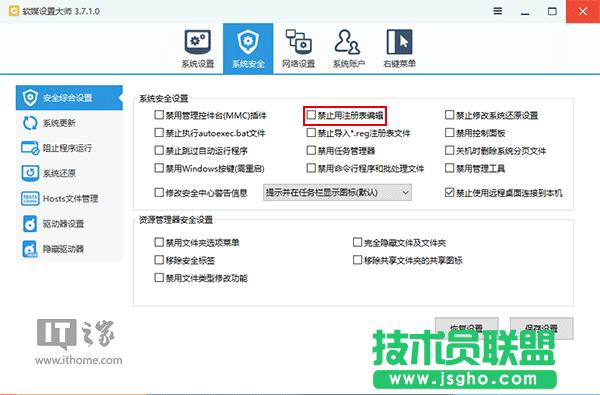Select 隐藏驱动器 in the sidebar
This screenshot has height=395, width=600.
pyautogui.click(x=69, y=249)
